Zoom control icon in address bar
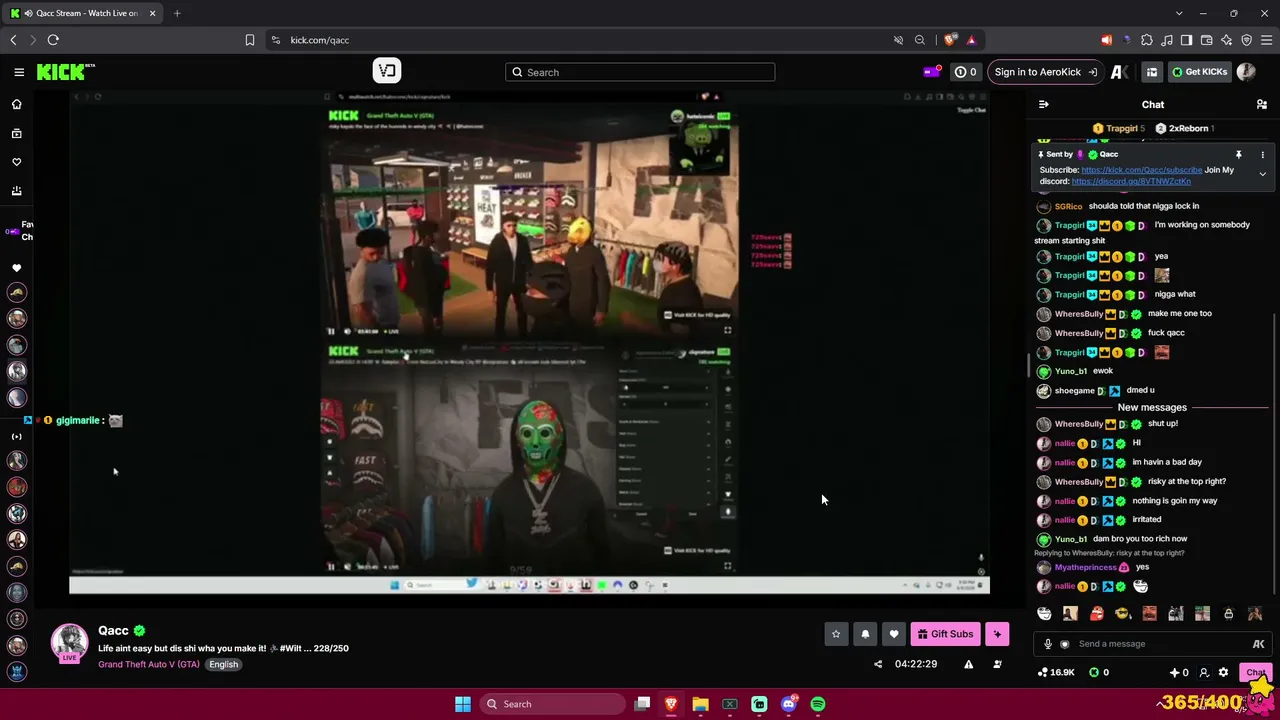This screenshot has height=720, width=1280. [920, 40]
